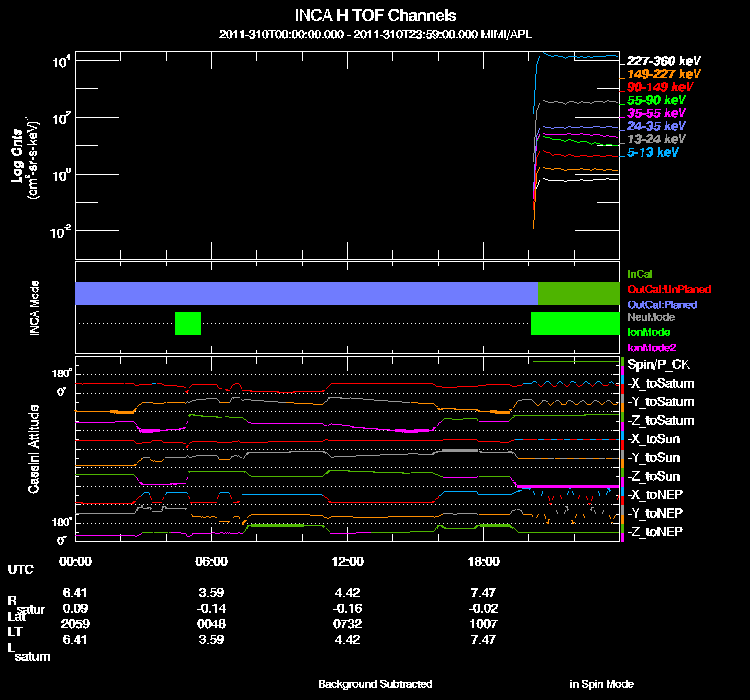Click the IonMode2 legend label
The height and width of the screenshot is (700, 750).
click(651, 347)
